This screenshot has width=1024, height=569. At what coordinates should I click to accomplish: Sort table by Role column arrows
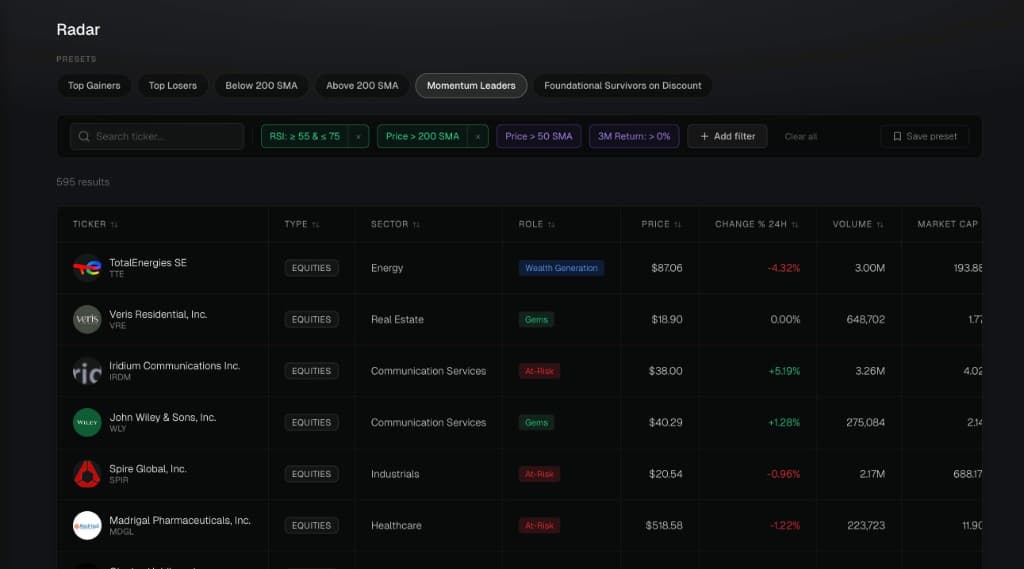click(x=552, y=225)
